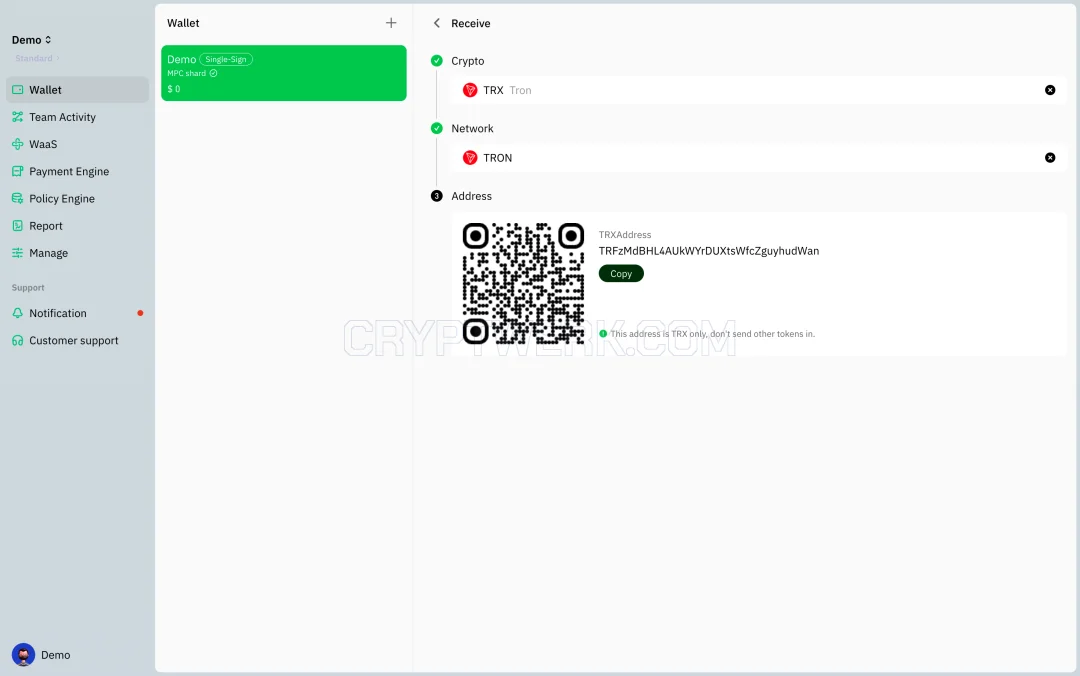The width and height of the screenshot is (1080, 676).
Task: Click the Address step number 3 badge
Action: 437,196
